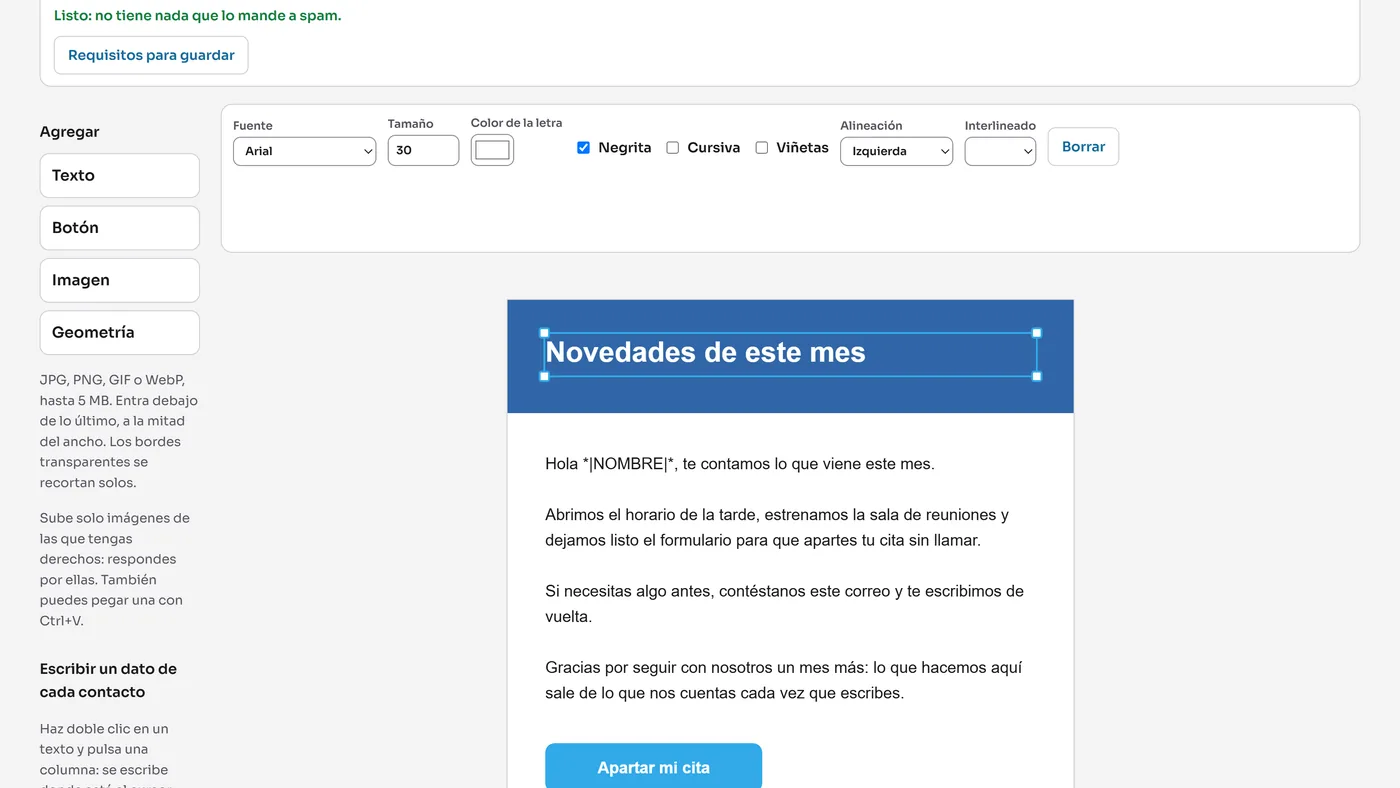Viewport: 1400px width, 788px height.
Task: Click the top-left resize handle of the heading
Action: 545,333
